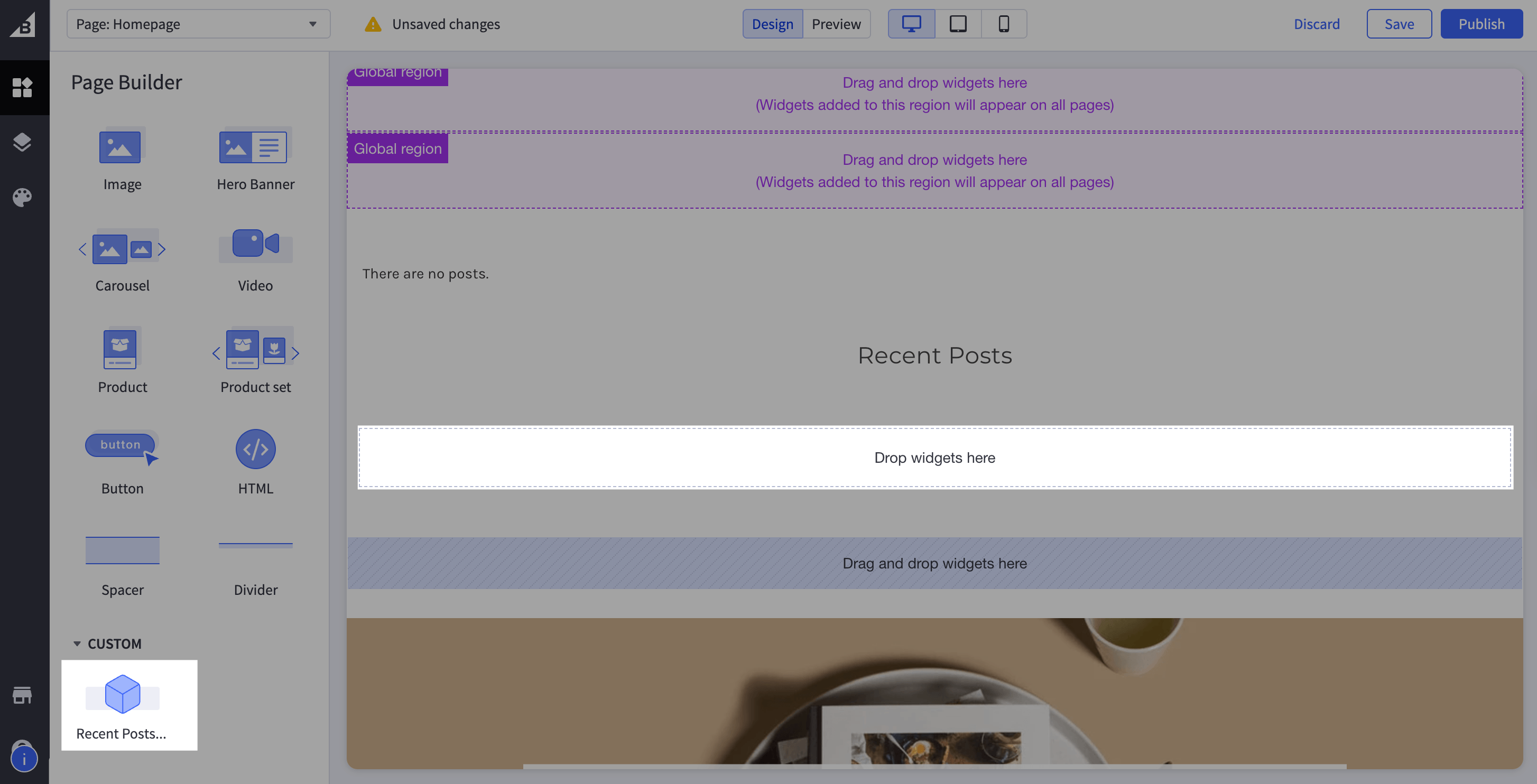Screen dimensions: 1537x784
Task: Click the food plate banner image
Action: [x=934, y=693]
